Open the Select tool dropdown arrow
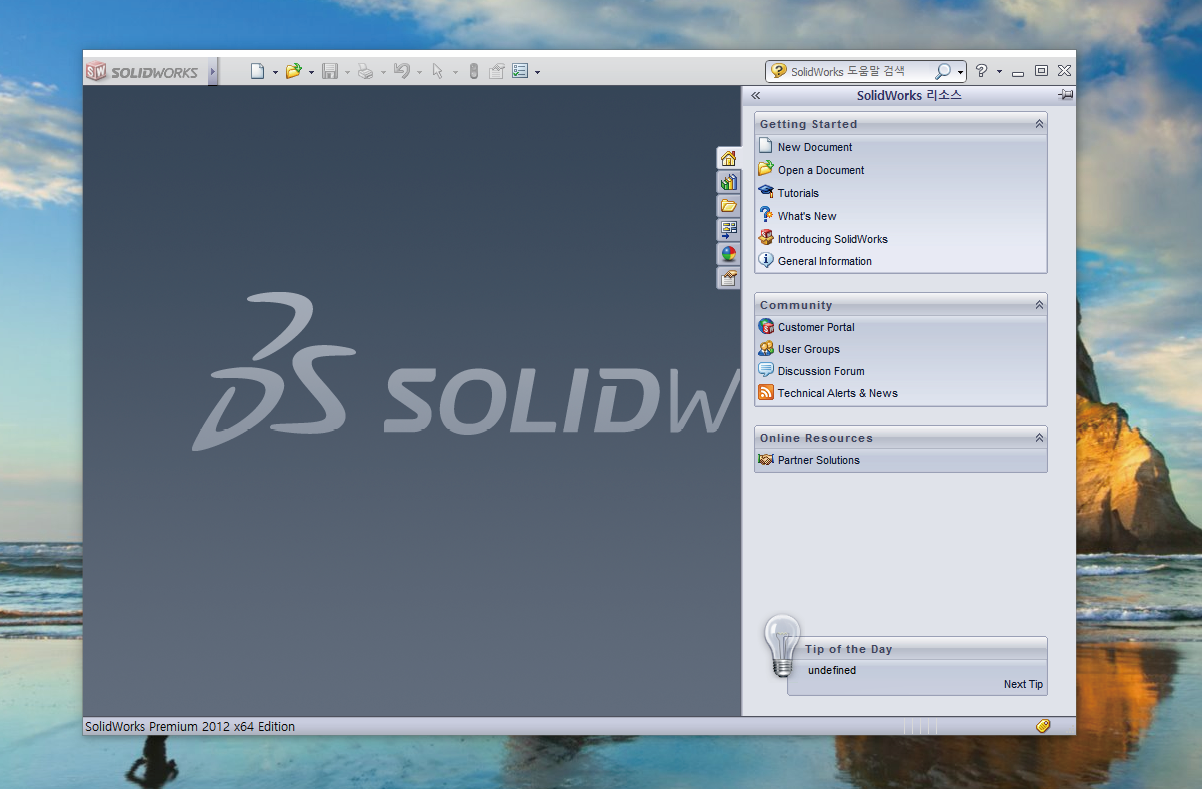The height and width of the screenshot is (789, 1202). tap(455, 72)
